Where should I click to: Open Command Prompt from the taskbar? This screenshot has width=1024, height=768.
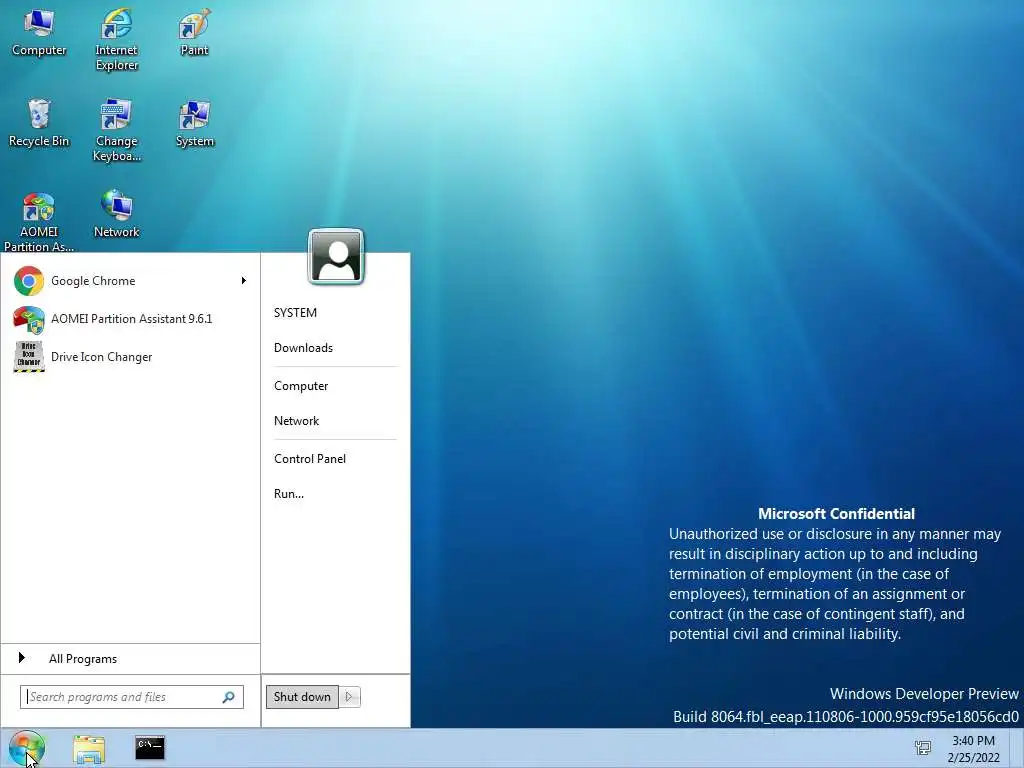click(150, 748)
